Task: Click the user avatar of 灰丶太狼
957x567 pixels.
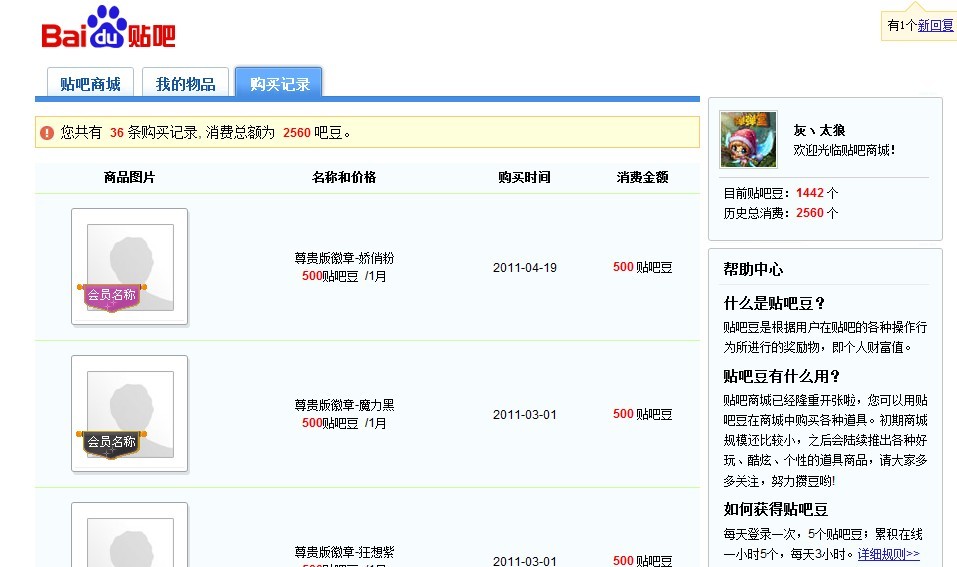Action: pyautogui.click(x=748, y=139)
